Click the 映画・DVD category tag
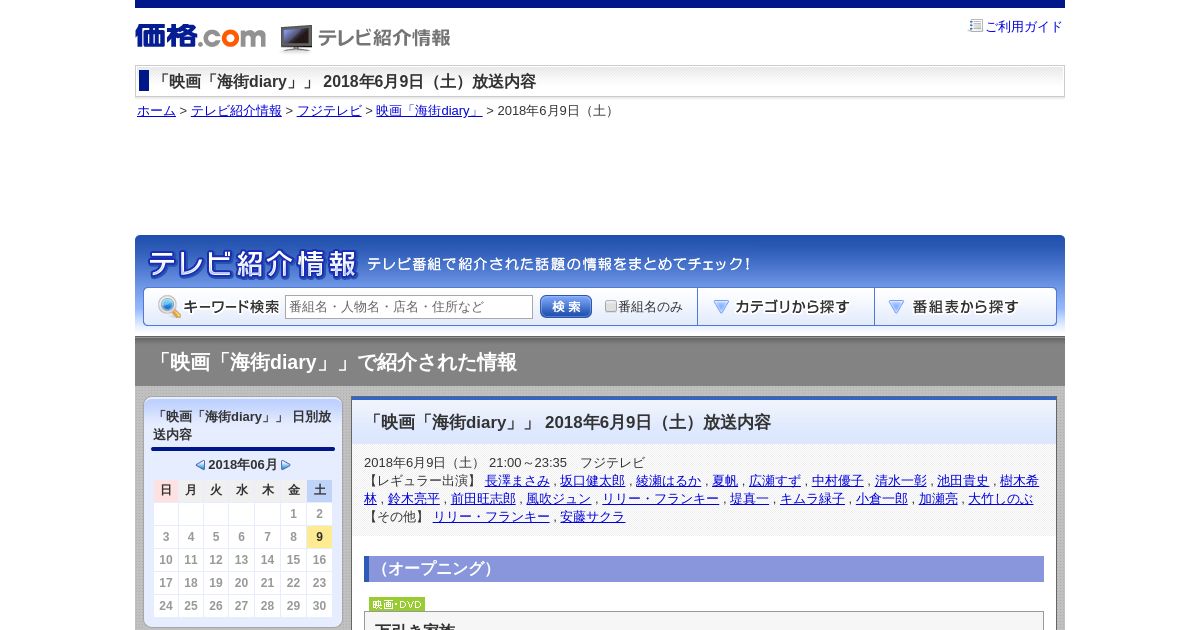The height and width of the screenshot is (630, 1200). [x=397, y=604]
